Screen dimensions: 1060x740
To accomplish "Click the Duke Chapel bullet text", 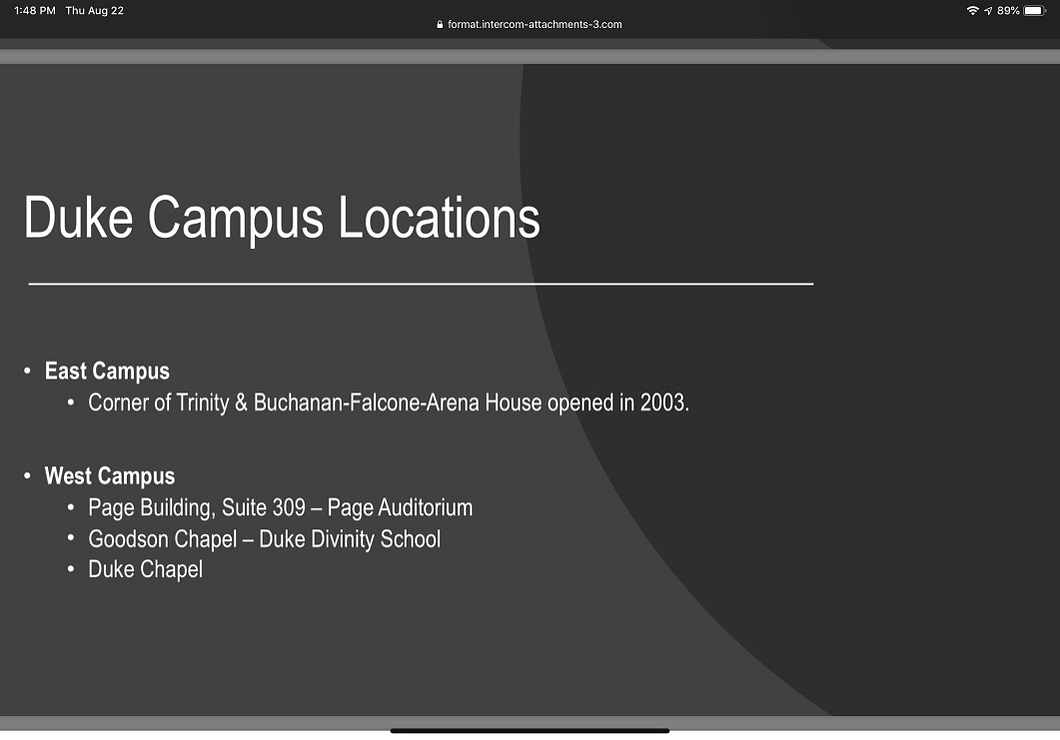I will point(145,570).
